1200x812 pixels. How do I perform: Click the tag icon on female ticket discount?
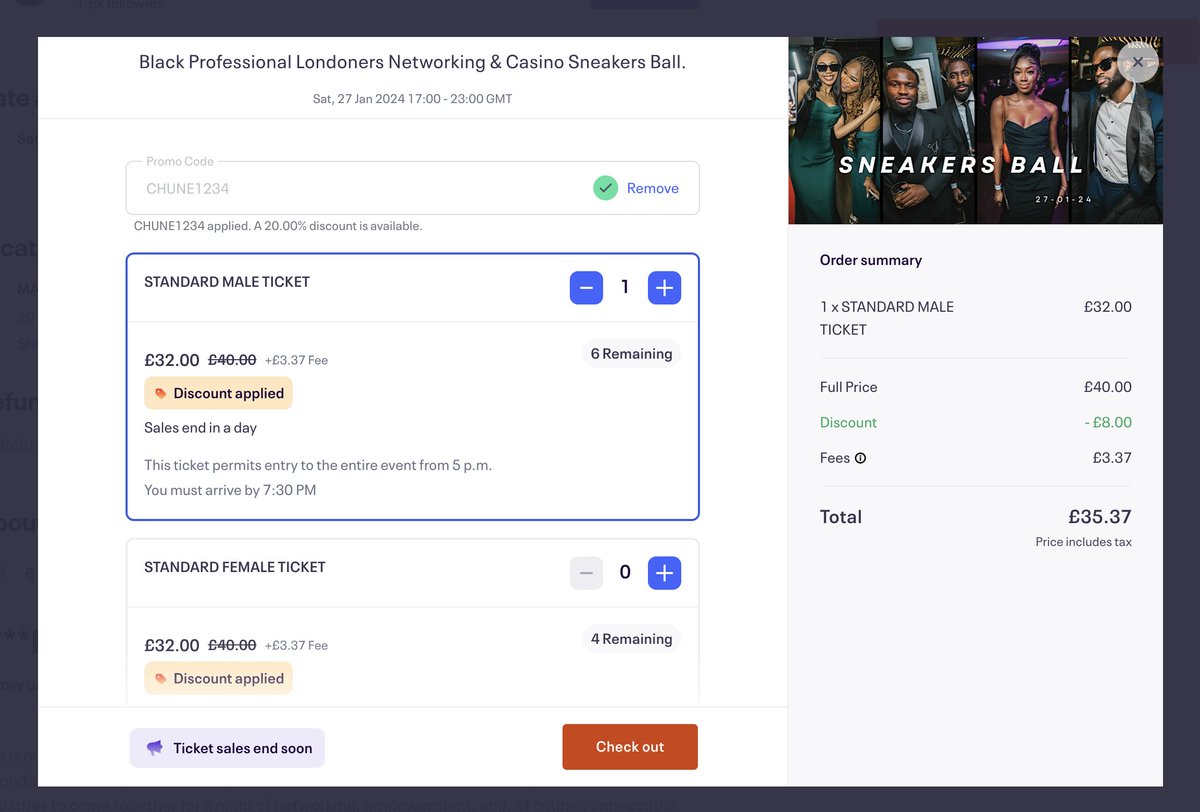tap(161, 679)
